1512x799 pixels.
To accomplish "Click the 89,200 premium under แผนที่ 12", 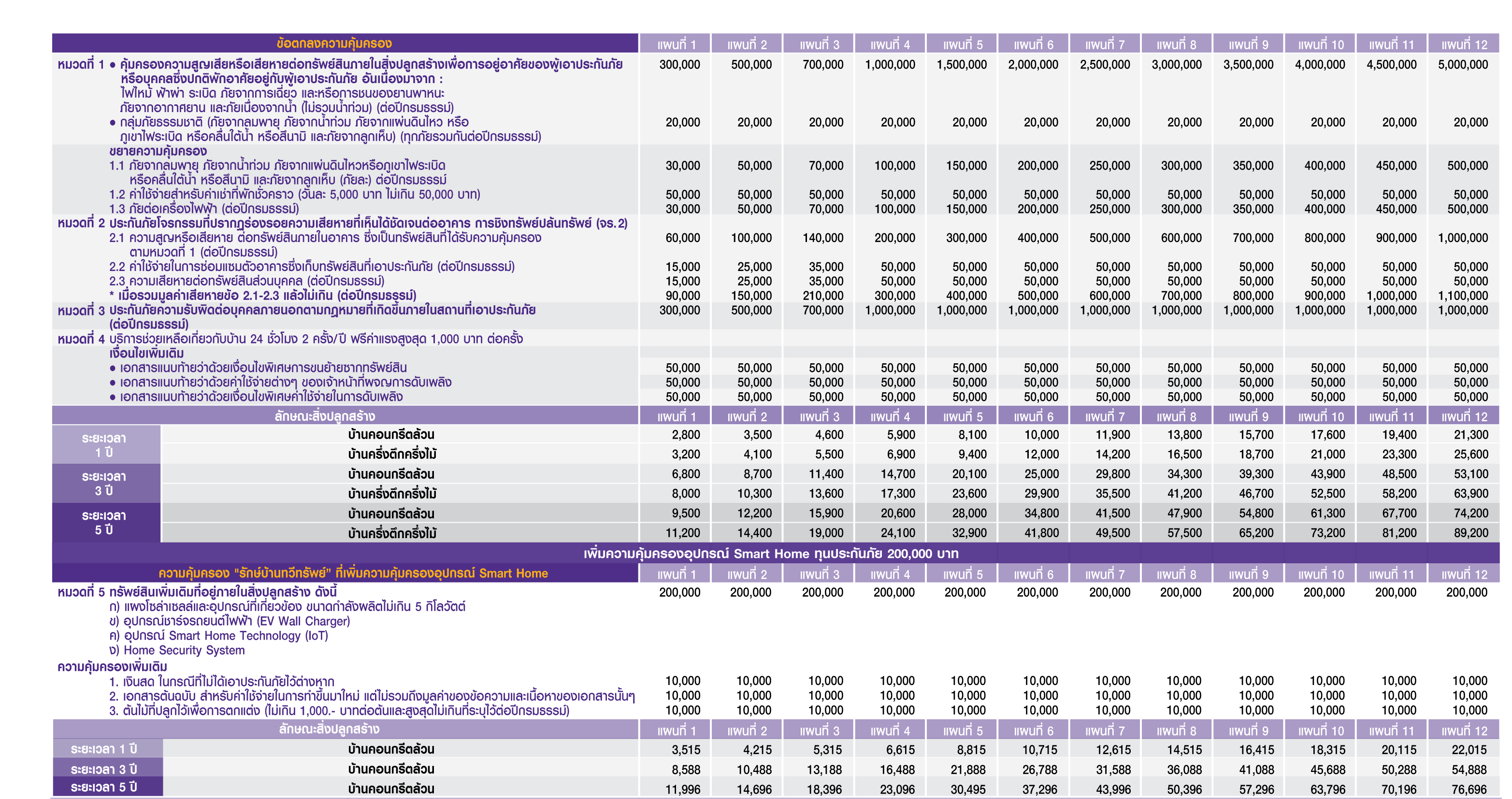I will [1471, 533].
